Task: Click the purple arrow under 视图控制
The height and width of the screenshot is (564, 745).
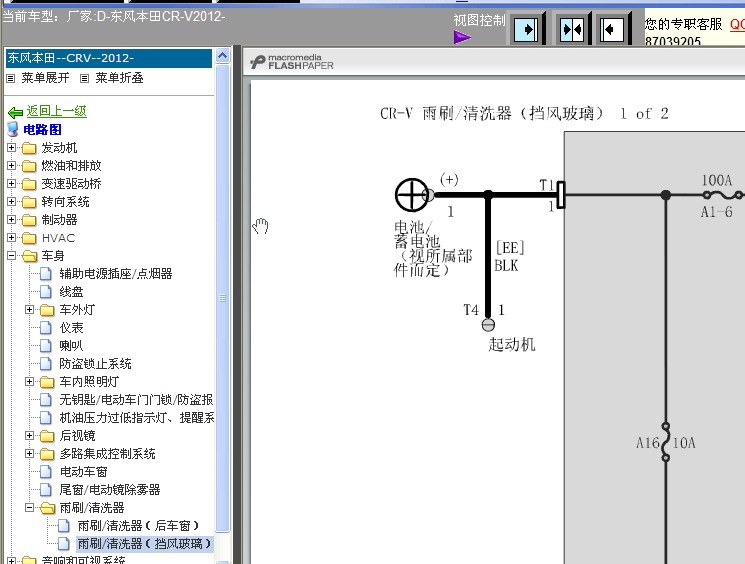Action: (462, 37)
